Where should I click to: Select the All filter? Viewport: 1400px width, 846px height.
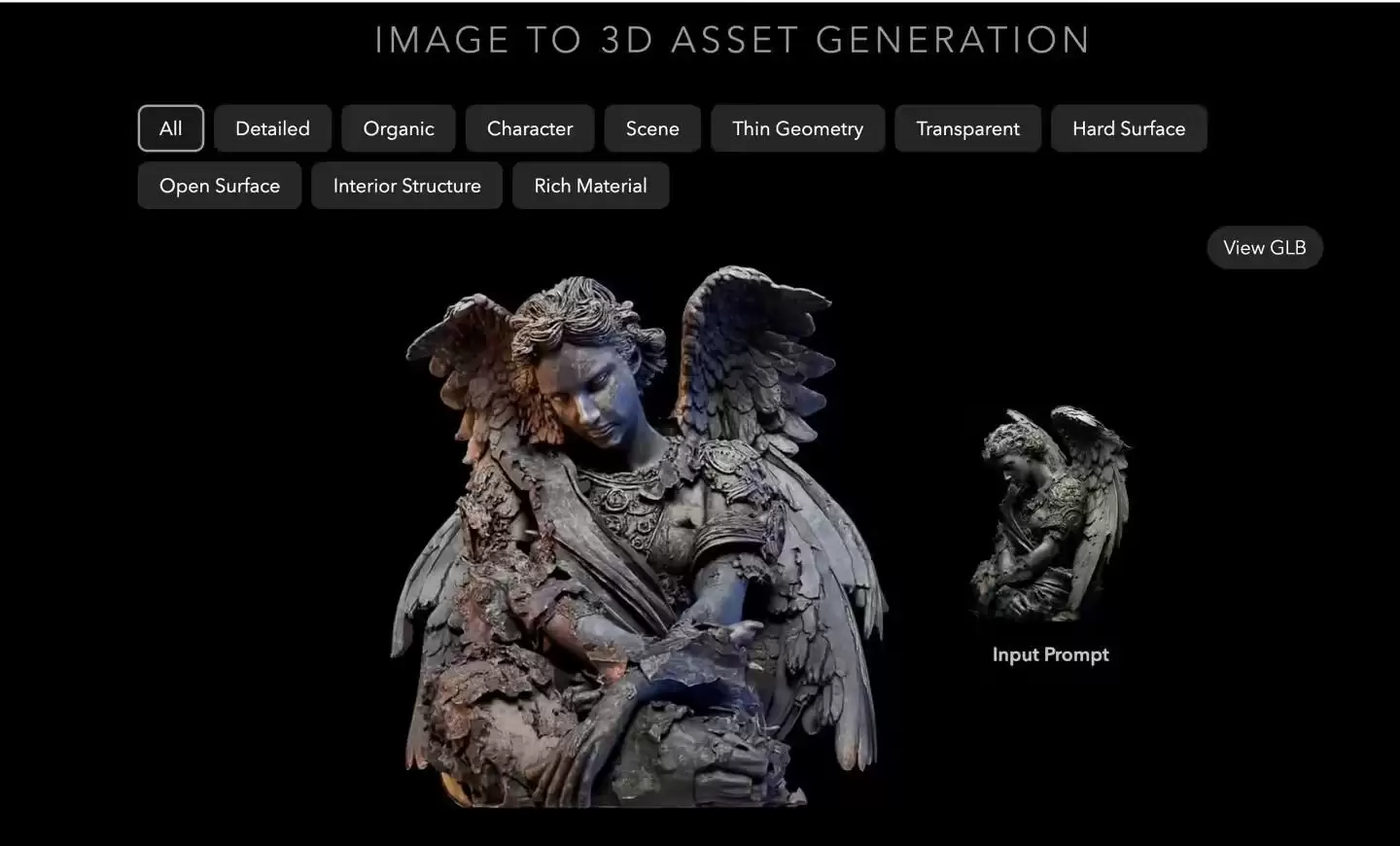tap(170, 128)
